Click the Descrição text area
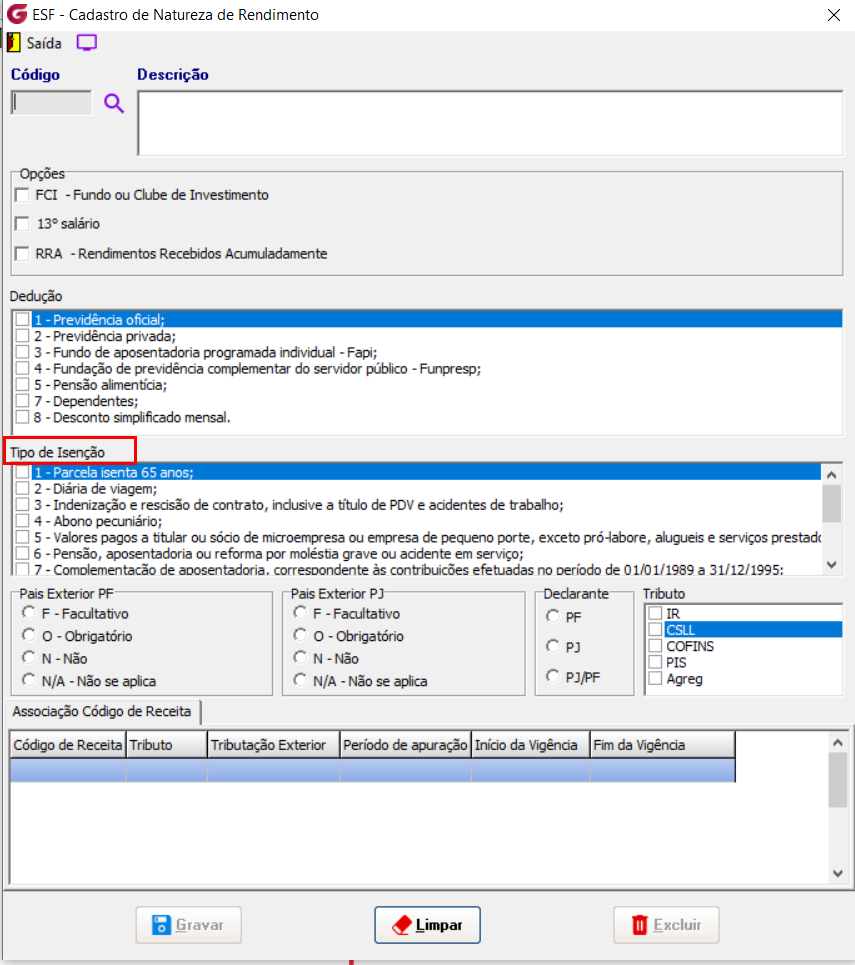Image resolution: width=855 pixels, height=965 pixels. pyautogui.click(x=490, y=123)
